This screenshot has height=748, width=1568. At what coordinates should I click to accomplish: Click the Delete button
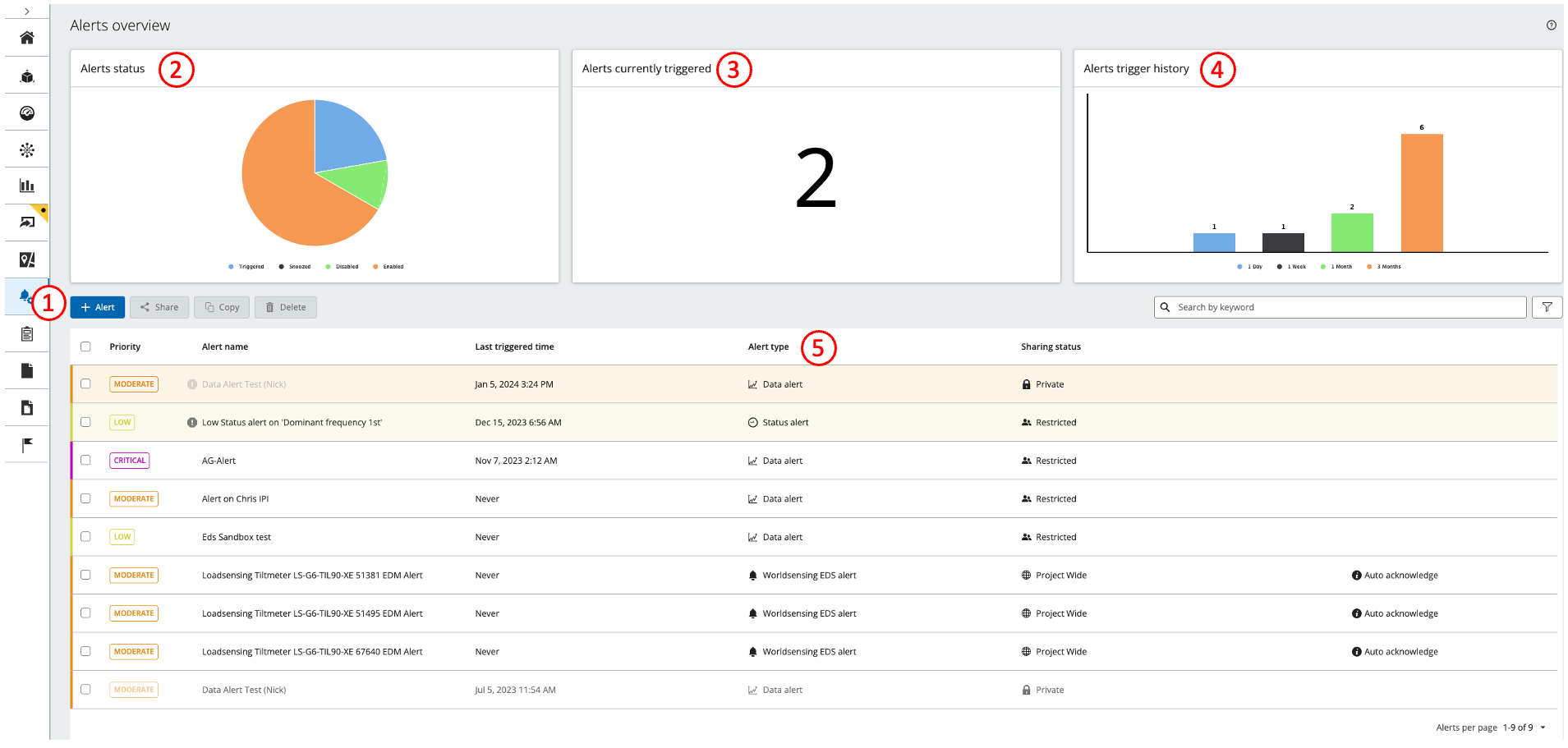286,307
